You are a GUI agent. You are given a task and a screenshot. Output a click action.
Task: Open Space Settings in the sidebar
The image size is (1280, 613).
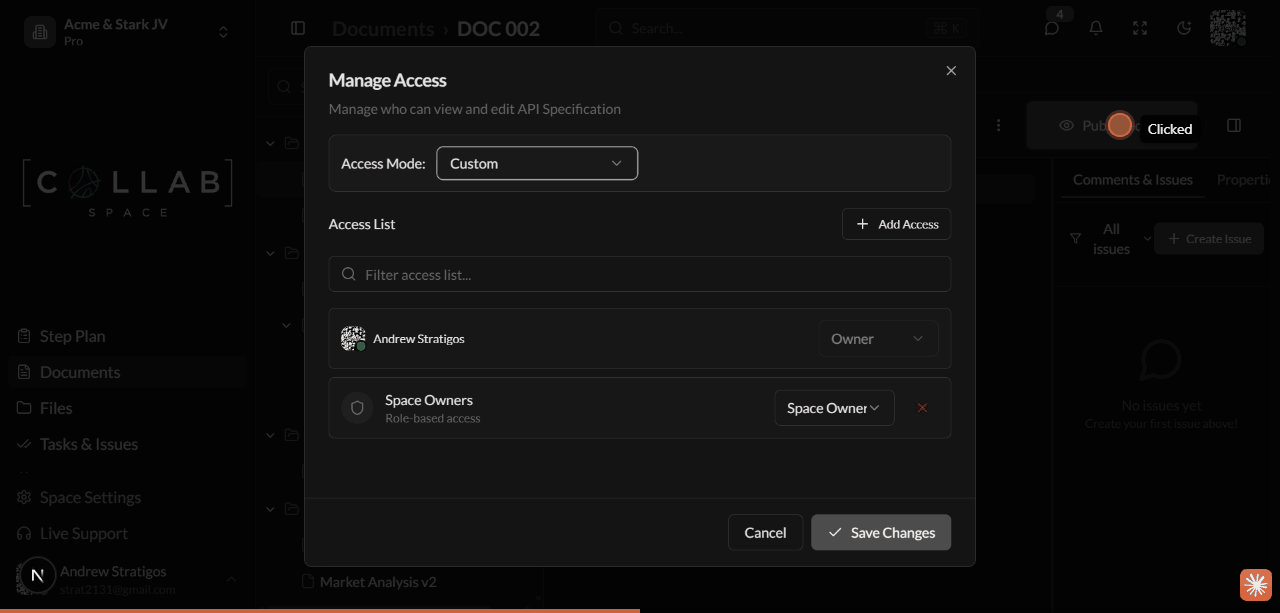pos(126,497)
